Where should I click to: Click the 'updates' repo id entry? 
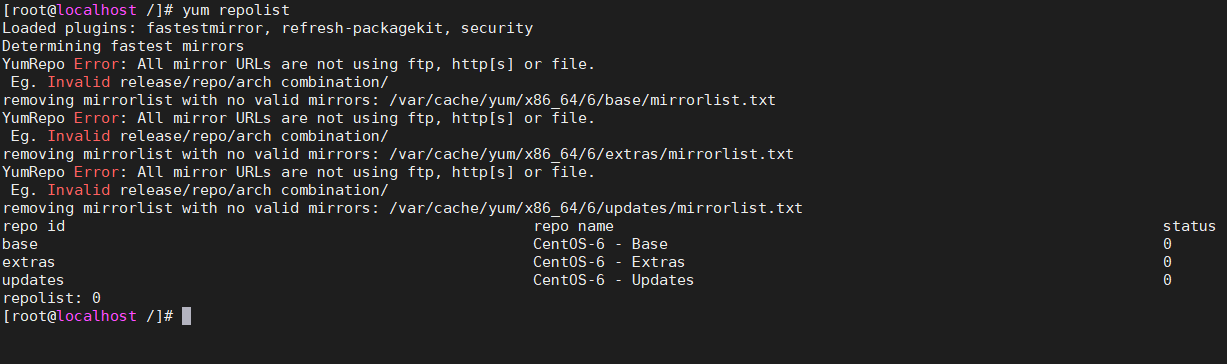[x=33, y=280]
